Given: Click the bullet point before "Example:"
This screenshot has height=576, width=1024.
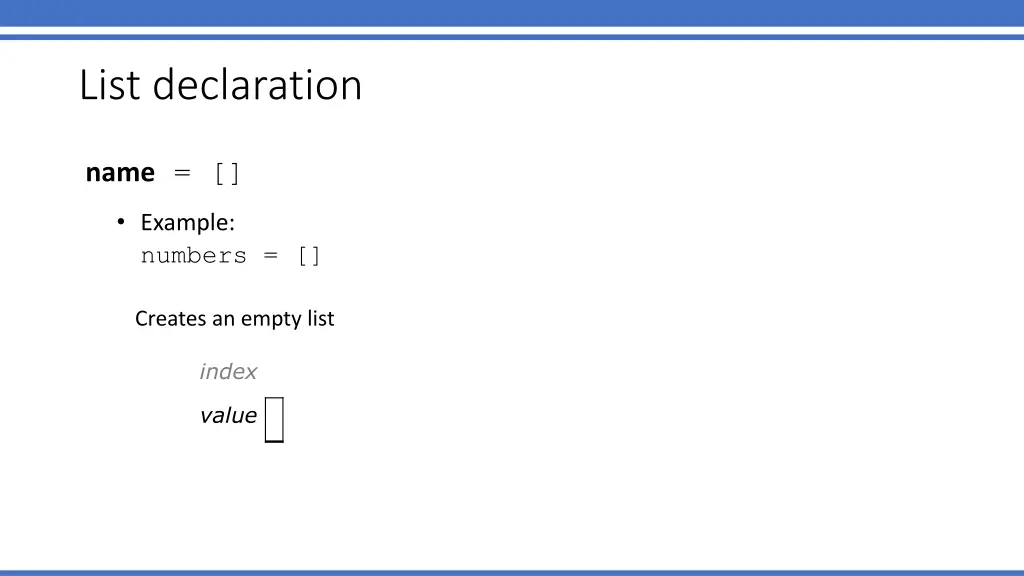Looking at the screenshot, I should (x=120, y=222).
